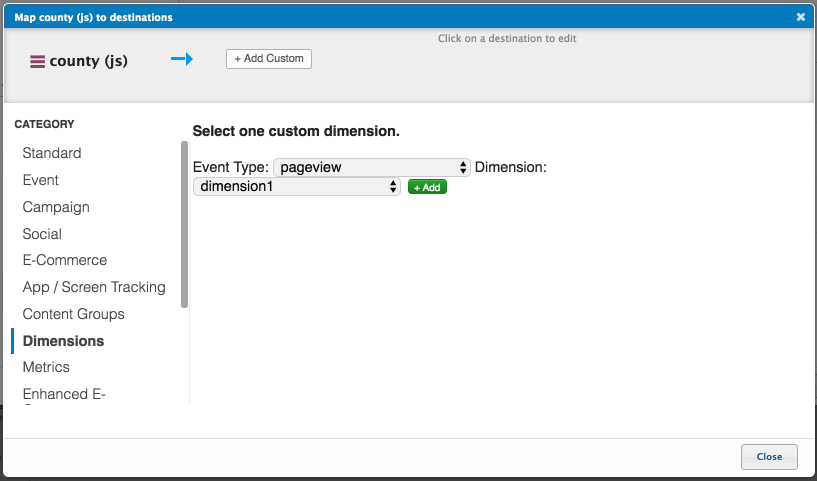Go to the Metrics category
Screen dimensions: 817x481
click(46, 367)
